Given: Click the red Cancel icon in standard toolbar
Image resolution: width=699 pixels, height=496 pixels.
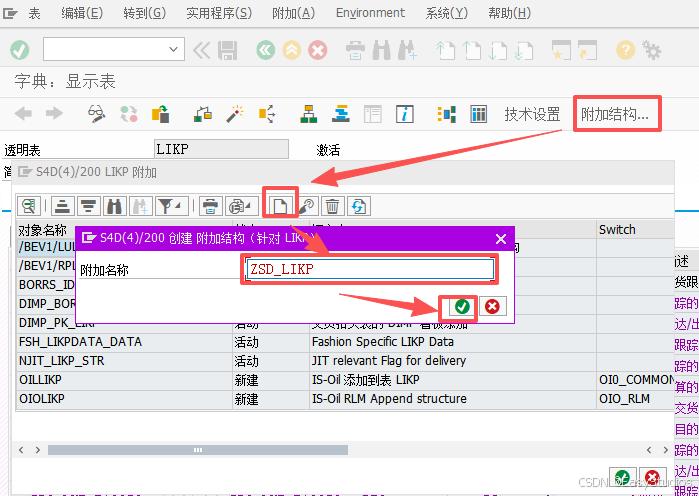Looking at the screenshot, I should (318, 50).
